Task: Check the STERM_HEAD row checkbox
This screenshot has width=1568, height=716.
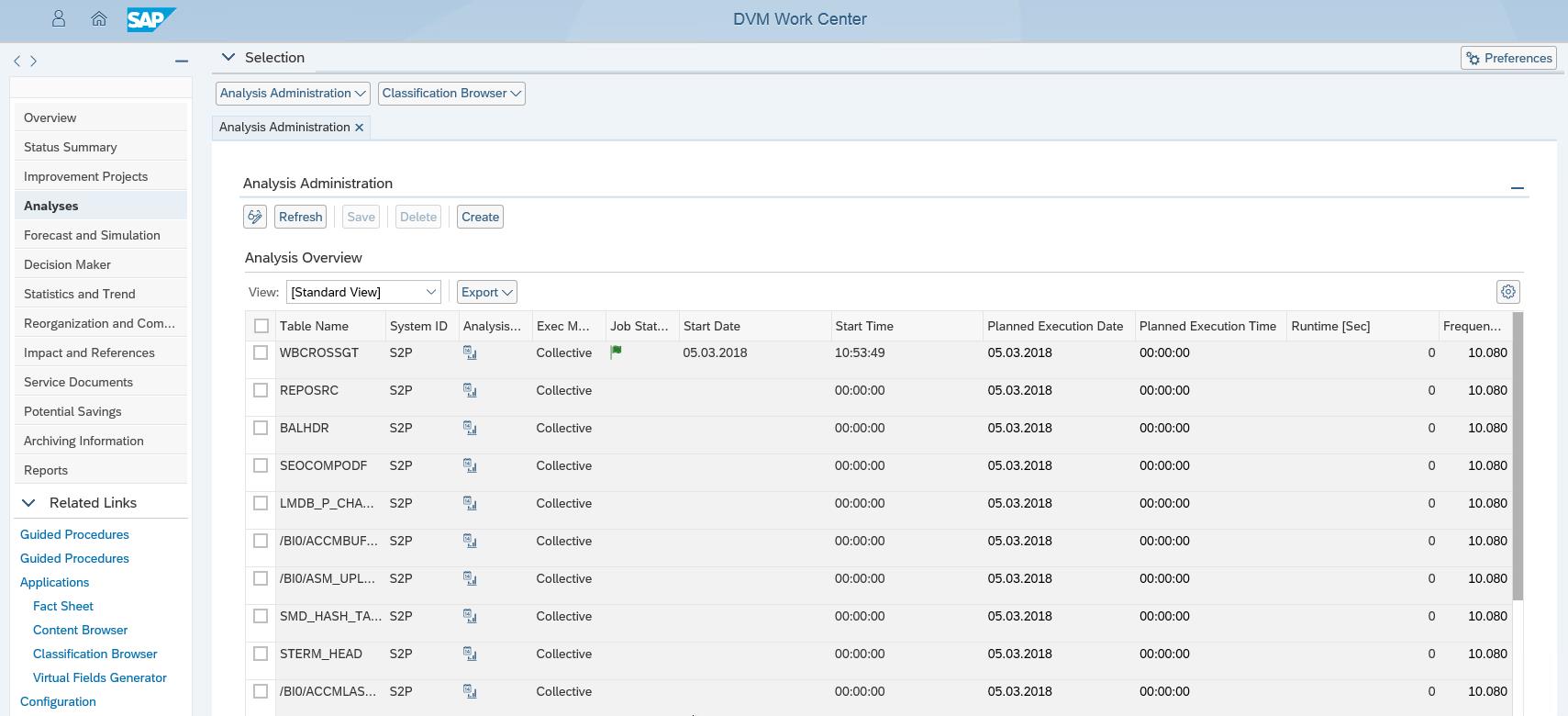Action: 261,654
